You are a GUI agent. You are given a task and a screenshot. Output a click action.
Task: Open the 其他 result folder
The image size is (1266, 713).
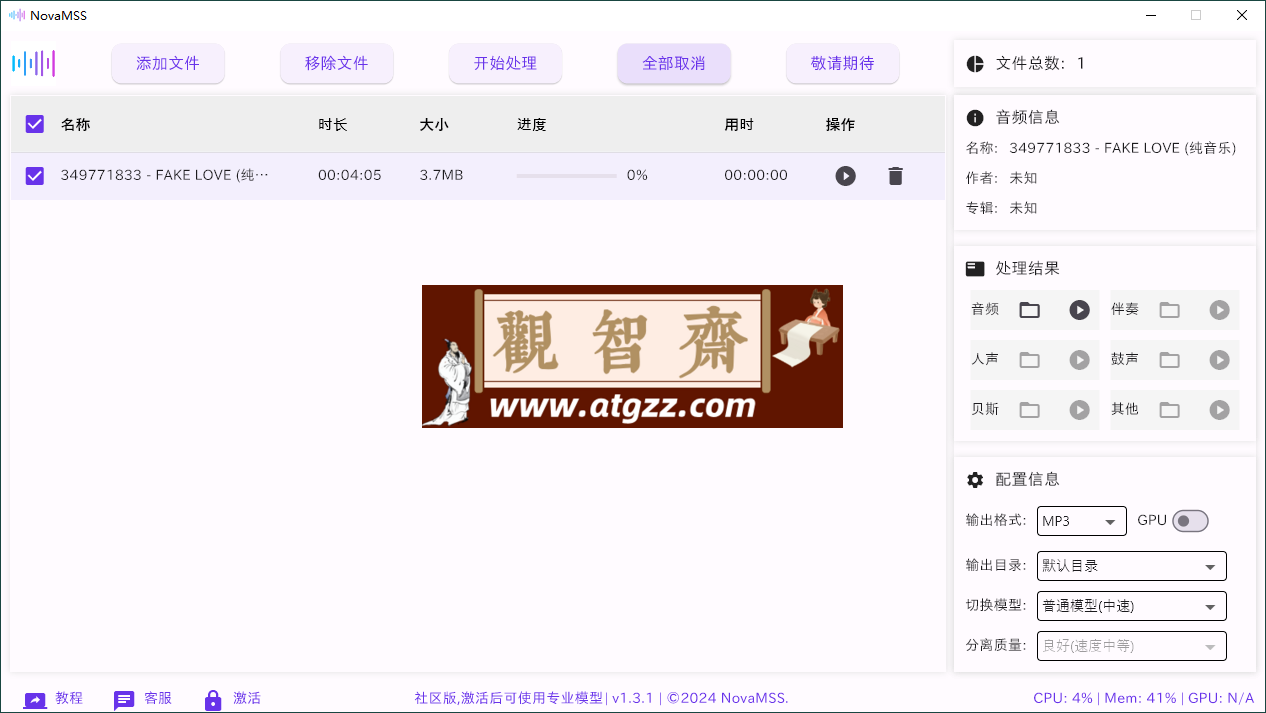click(x=1169, y=410)
